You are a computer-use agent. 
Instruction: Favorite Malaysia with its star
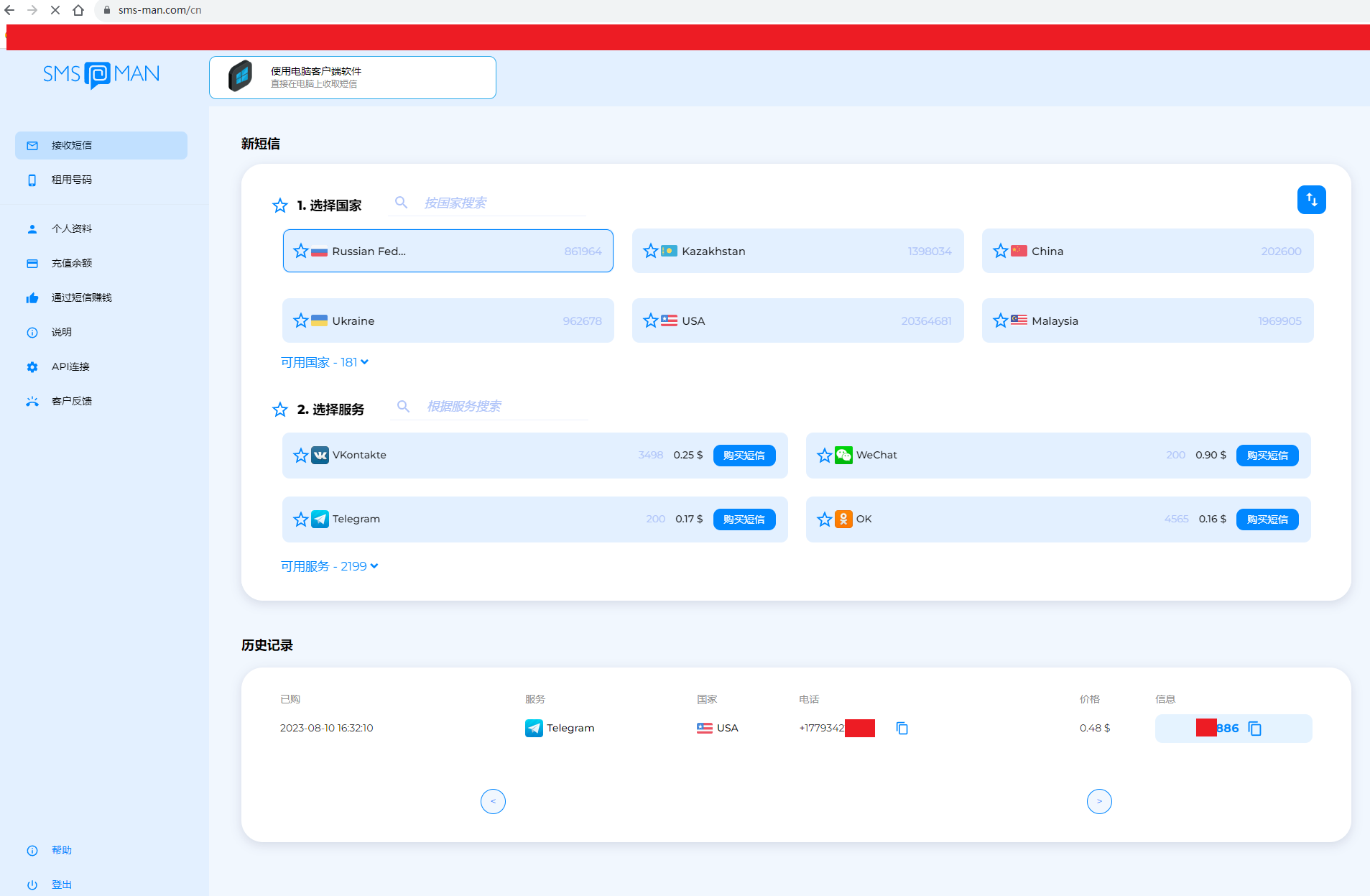pos(1001,320)
